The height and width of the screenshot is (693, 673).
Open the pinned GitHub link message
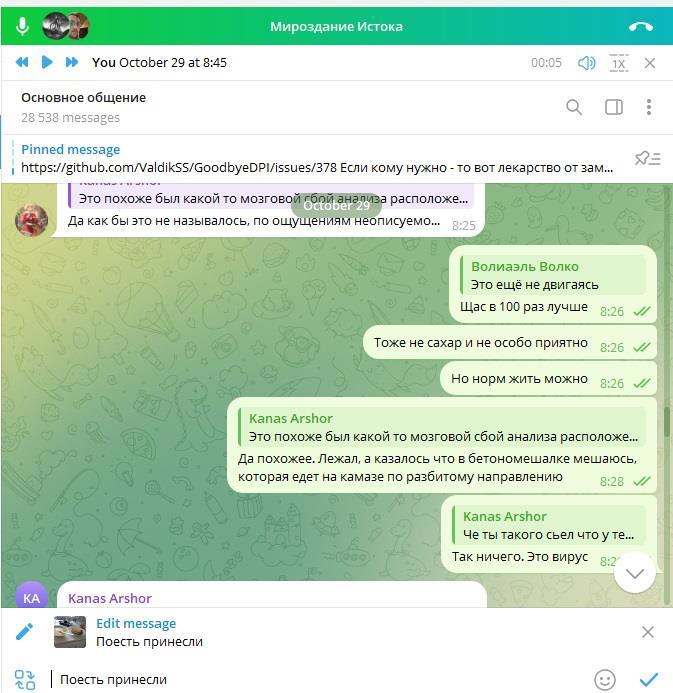coord(316,159)
